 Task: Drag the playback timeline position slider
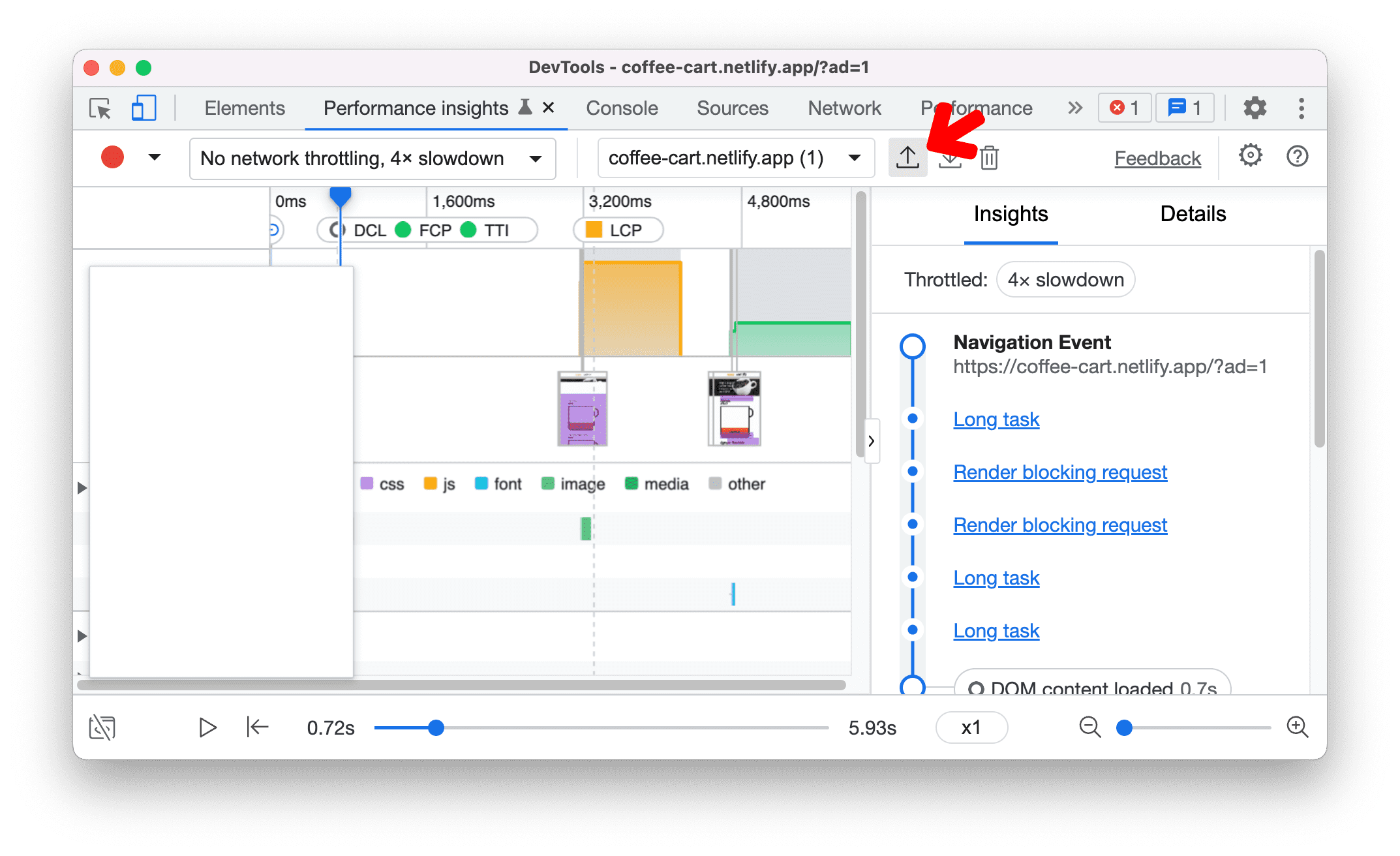pos(437,727)
